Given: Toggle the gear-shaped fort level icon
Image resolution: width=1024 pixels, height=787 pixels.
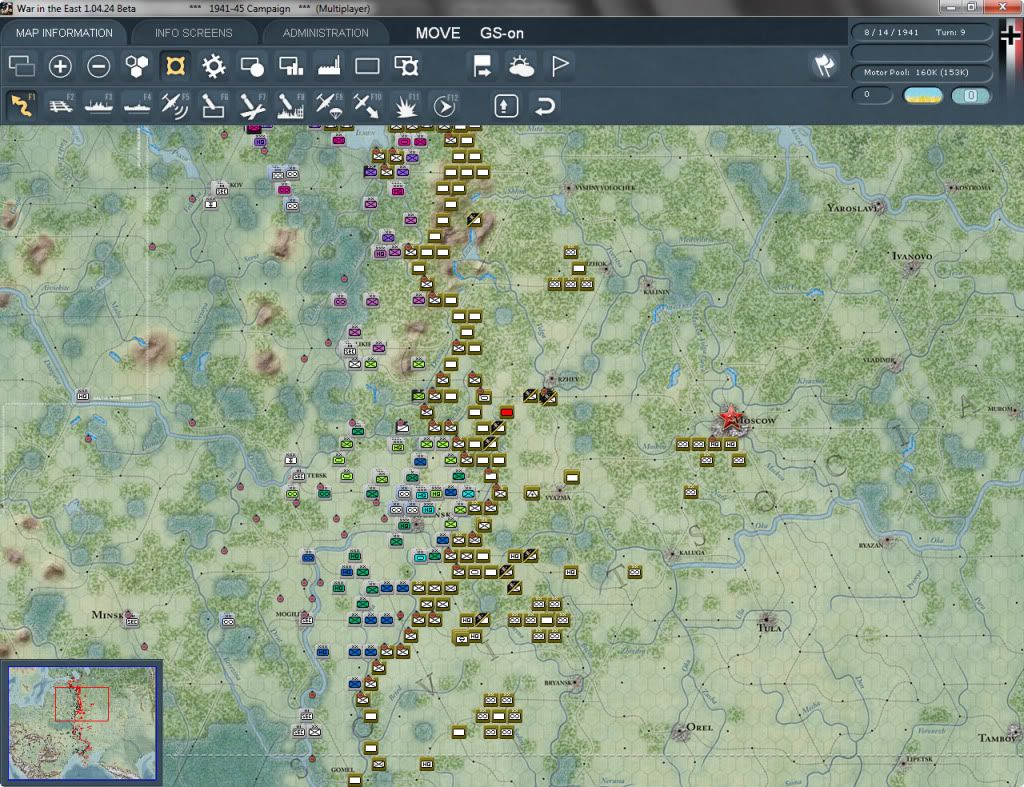Looking at the screenshot, I should coord(214,66).
